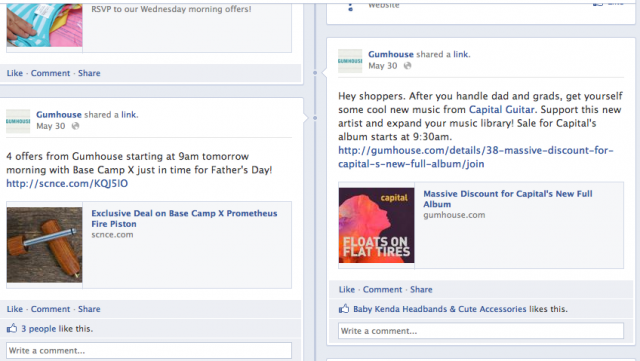
Task: Click thumbs-up icon next to 3 people like this
Action: coord(12,328)
